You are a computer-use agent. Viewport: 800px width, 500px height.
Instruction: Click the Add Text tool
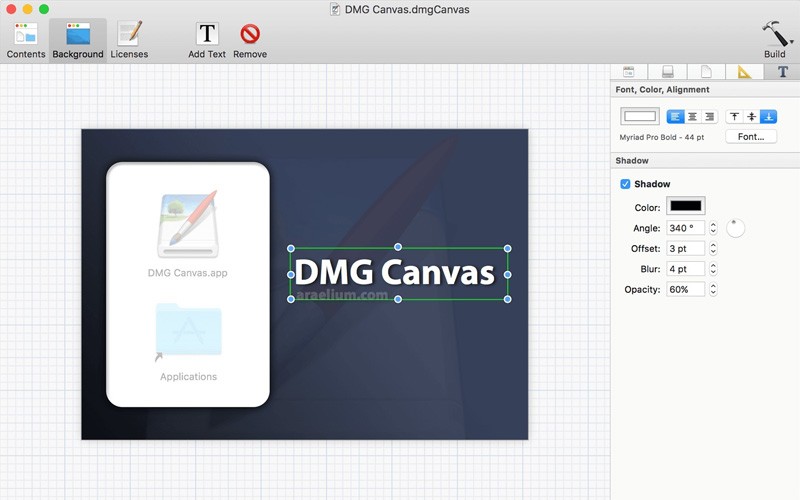pos(207,41)
